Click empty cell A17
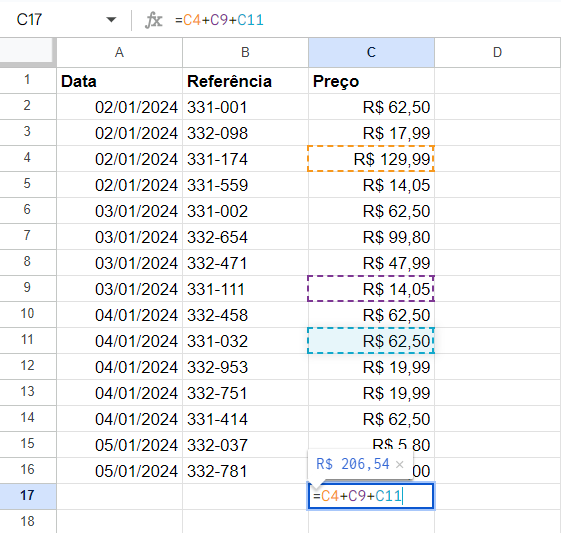 point(119,497)
